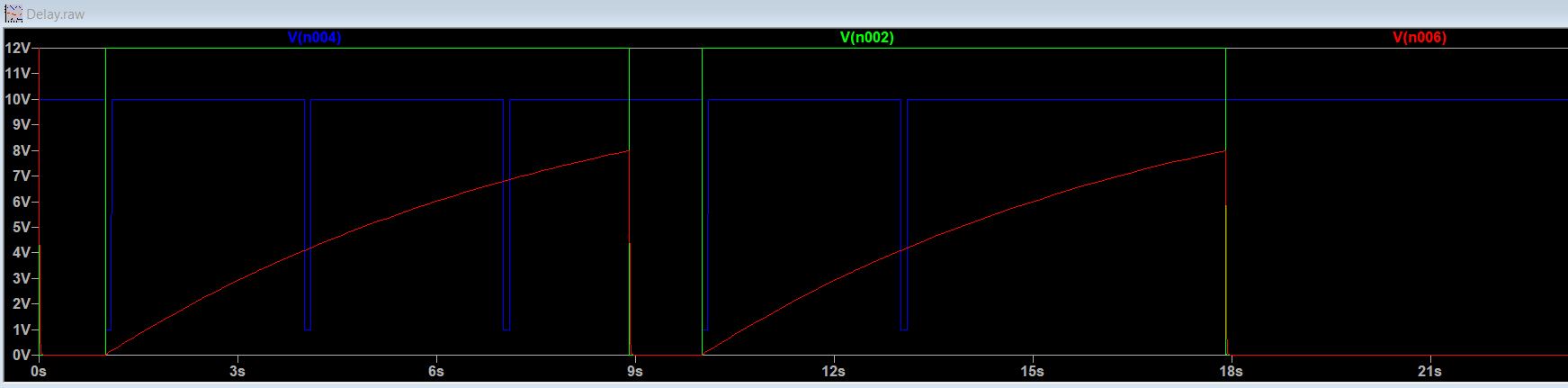
Task: Click the 21s time axis label
Action: (1430, 371)
